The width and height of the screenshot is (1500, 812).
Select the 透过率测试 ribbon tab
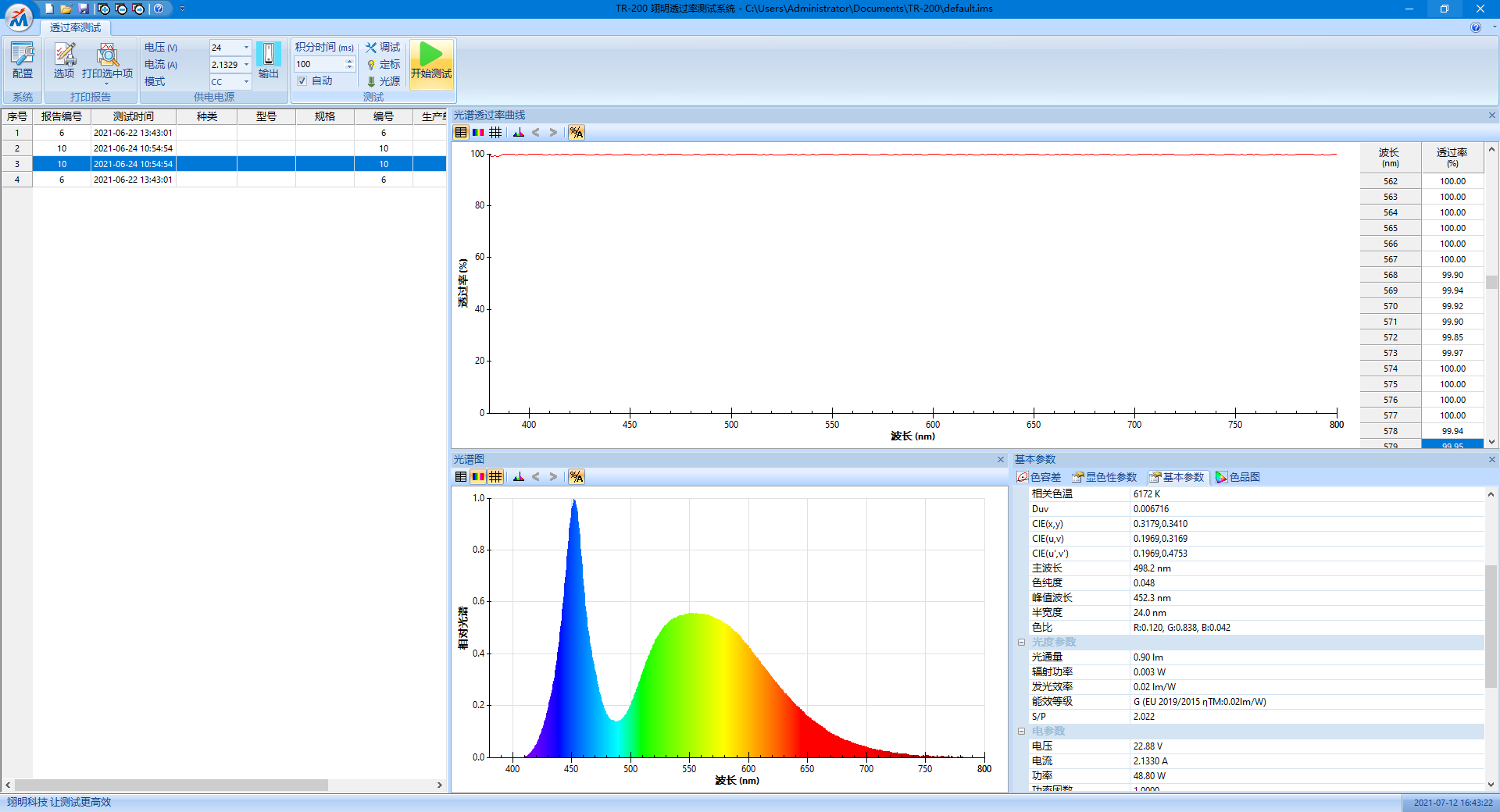(75, 27)
